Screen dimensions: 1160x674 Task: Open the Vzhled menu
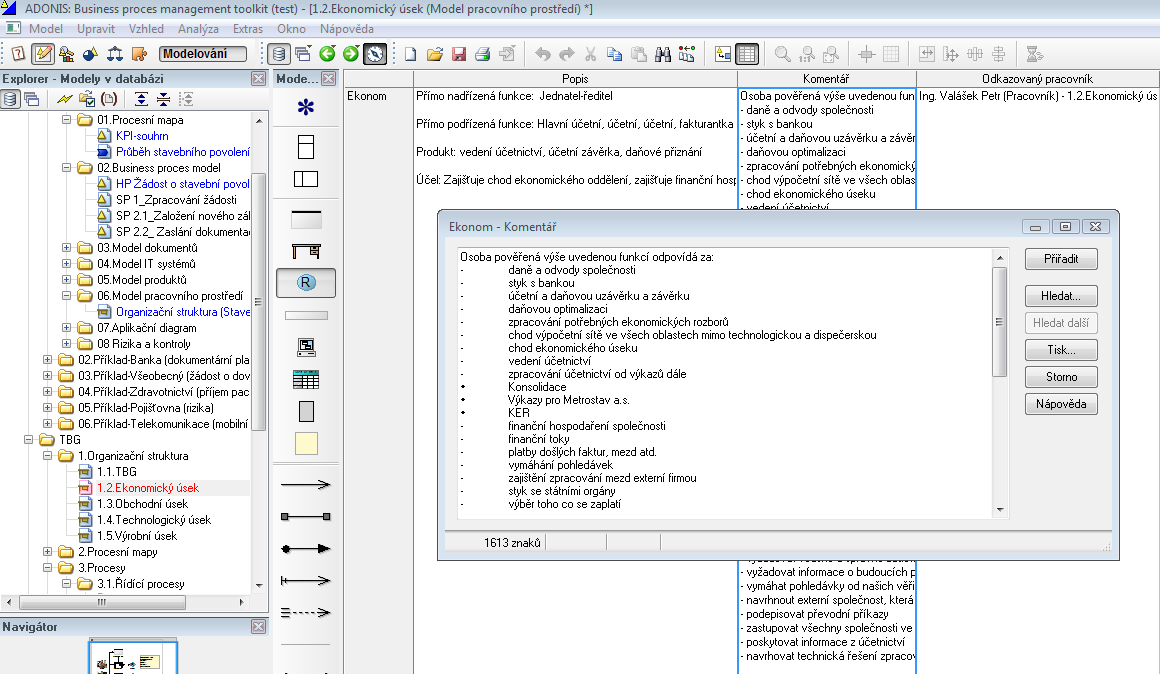146,29
